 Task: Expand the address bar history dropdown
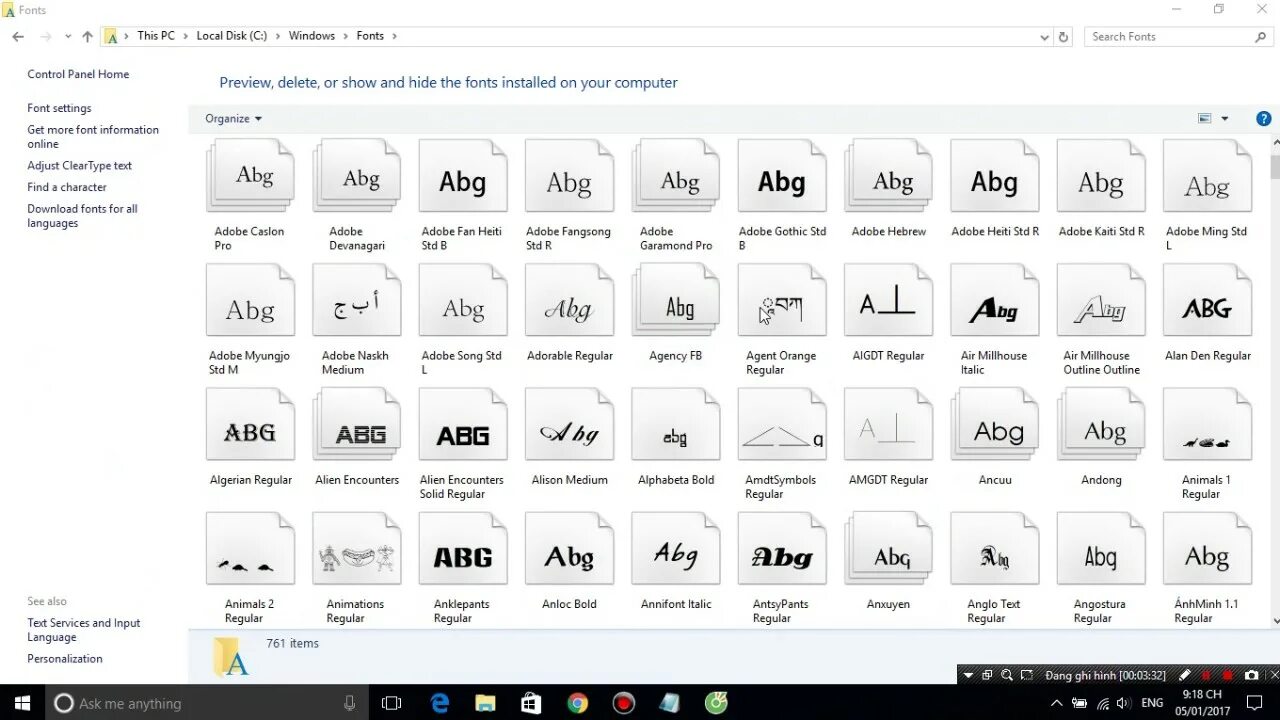(1045, 36)
